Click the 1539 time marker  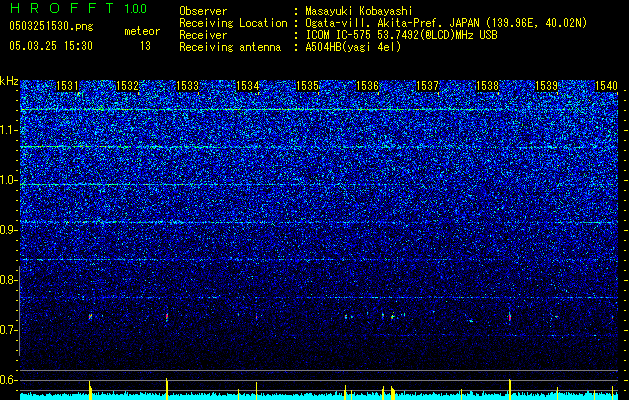547,86
